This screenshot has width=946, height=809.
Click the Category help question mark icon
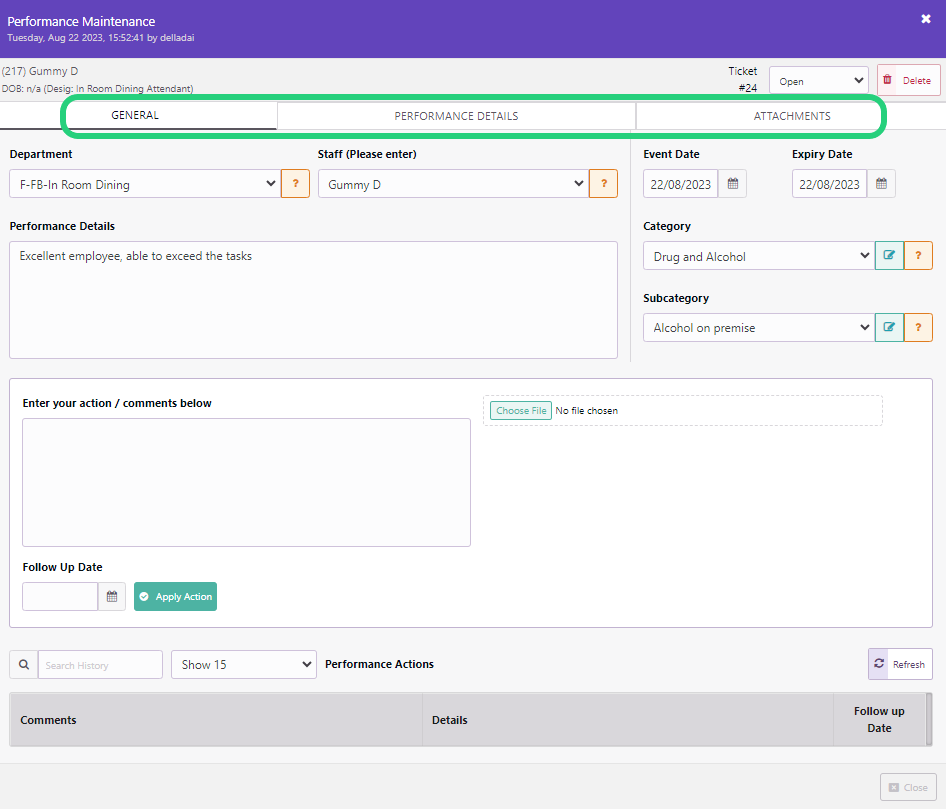click(918, 255)
